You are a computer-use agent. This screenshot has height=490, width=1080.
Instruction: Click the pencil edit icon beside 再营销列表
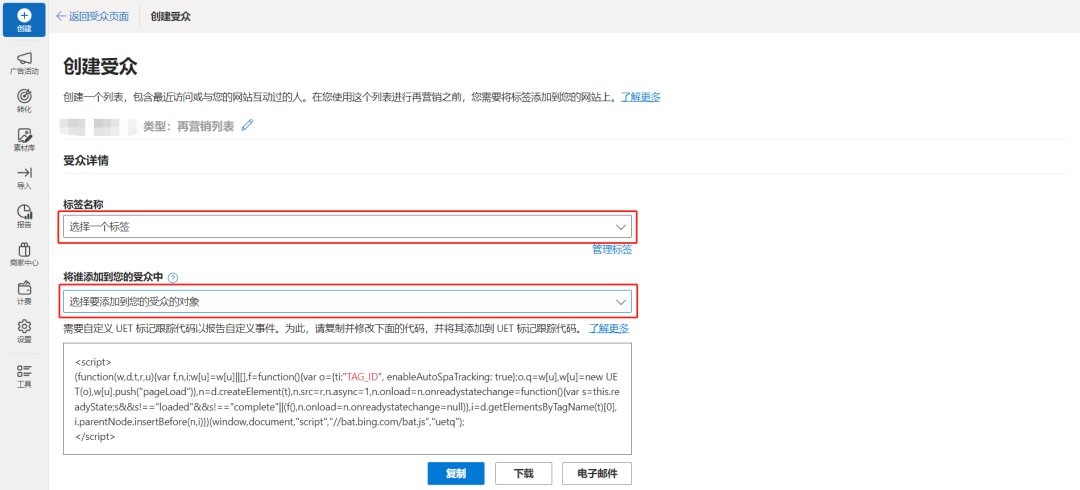(x=248, y=125)
